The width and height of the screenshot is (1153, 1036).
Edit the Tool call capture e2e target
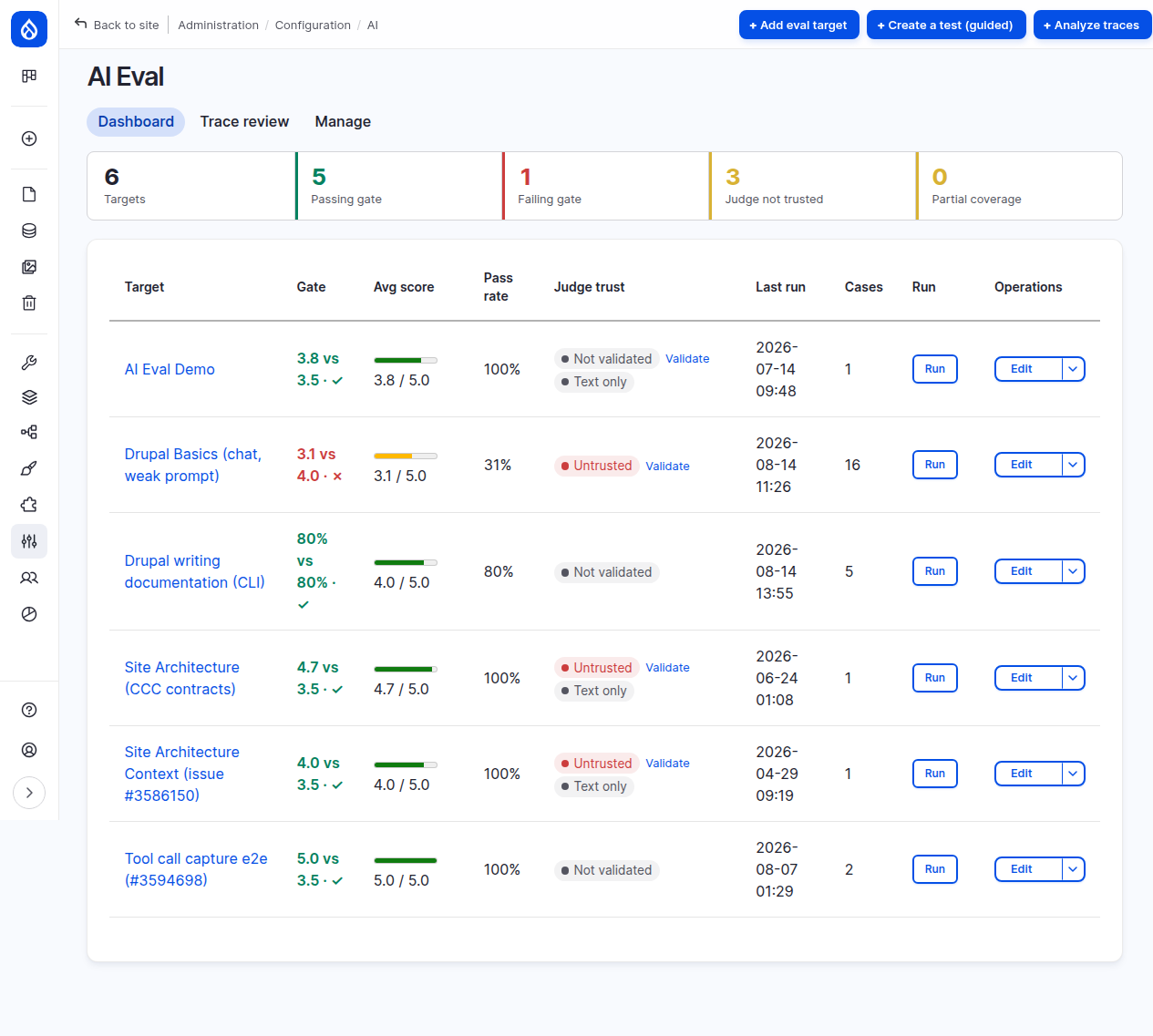[1028, 869]
